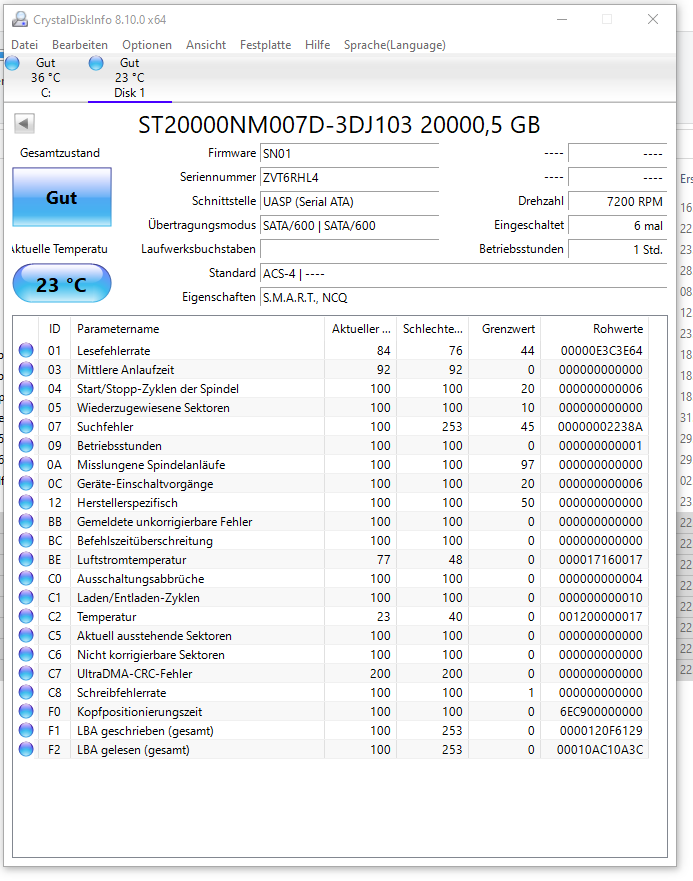Click the Grenzwert column header
Image resolution: width=693 pixels, height=881 pixels.
(x=504, y=329)
